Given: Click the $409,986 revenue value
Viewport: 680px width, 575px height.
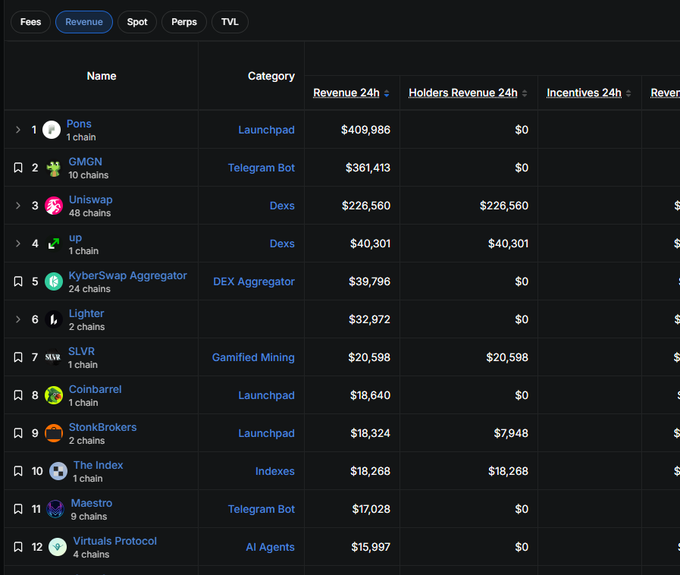Looking at the screenshot, I should (366, 130).
